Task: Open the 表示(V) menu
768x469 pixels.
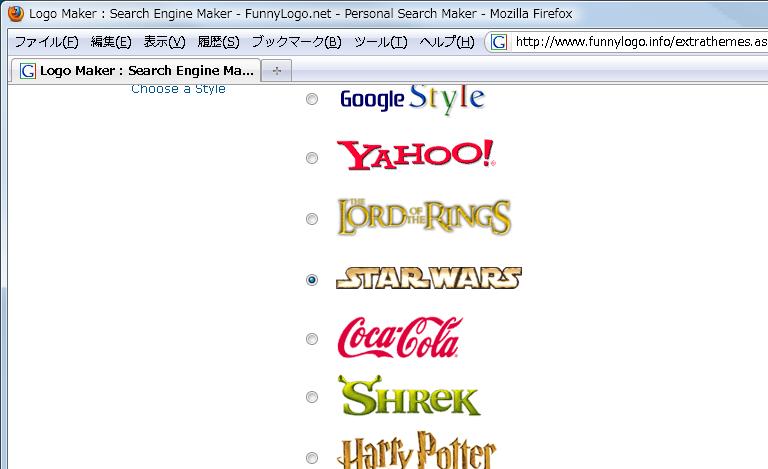Action: [165, 42]
